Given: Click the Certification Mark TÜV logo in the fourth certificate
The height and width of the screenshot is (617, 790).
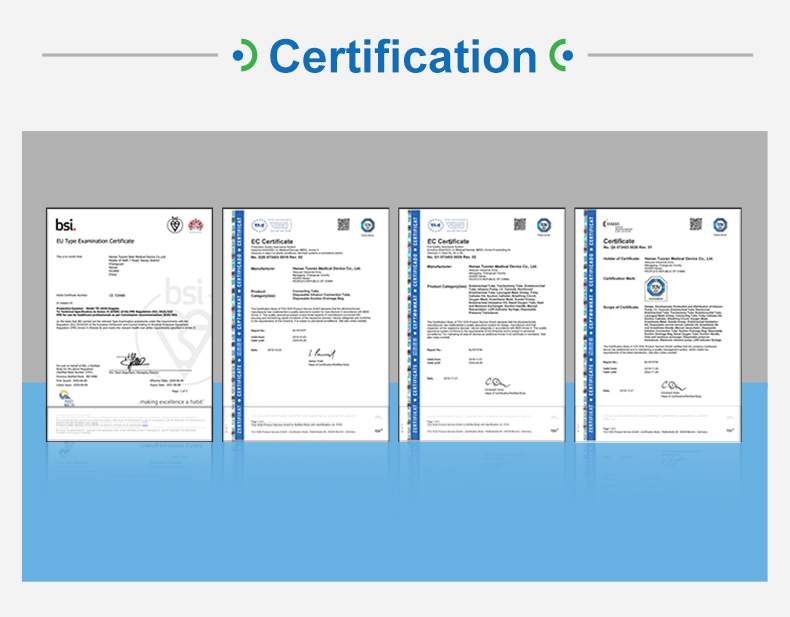Looking at the screenshot, I should (x=656, y=289).
